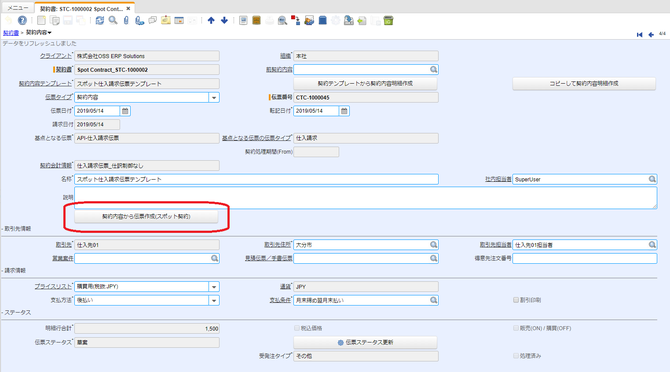The width and height of the screenshot is (670, 372).
Task: Click the search icon in 前契約内容 field
Action: coord(434,70)
